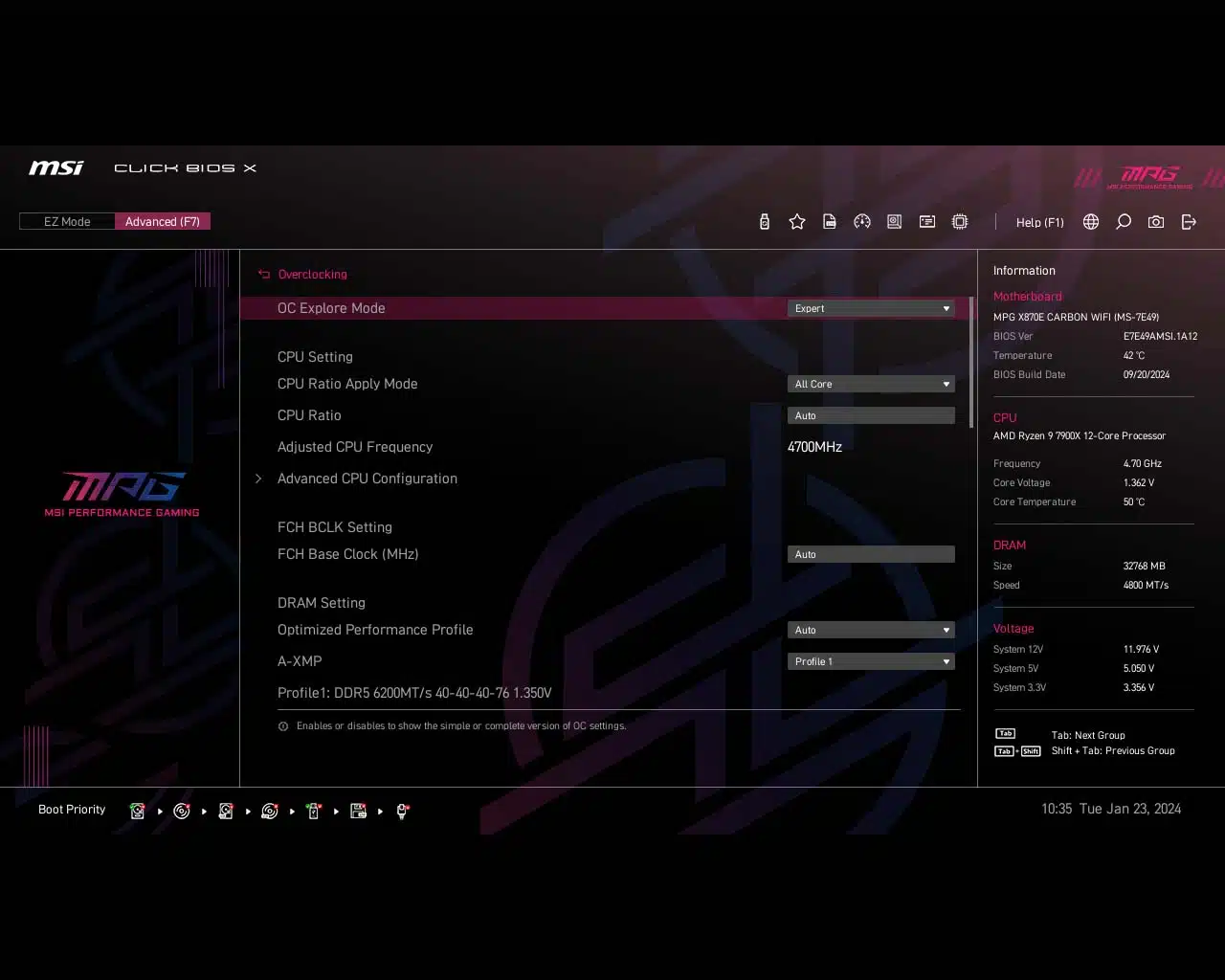Click the FCH BCLK Setting heading
This screenshot has width=1225, height=980.
point(335,527)
